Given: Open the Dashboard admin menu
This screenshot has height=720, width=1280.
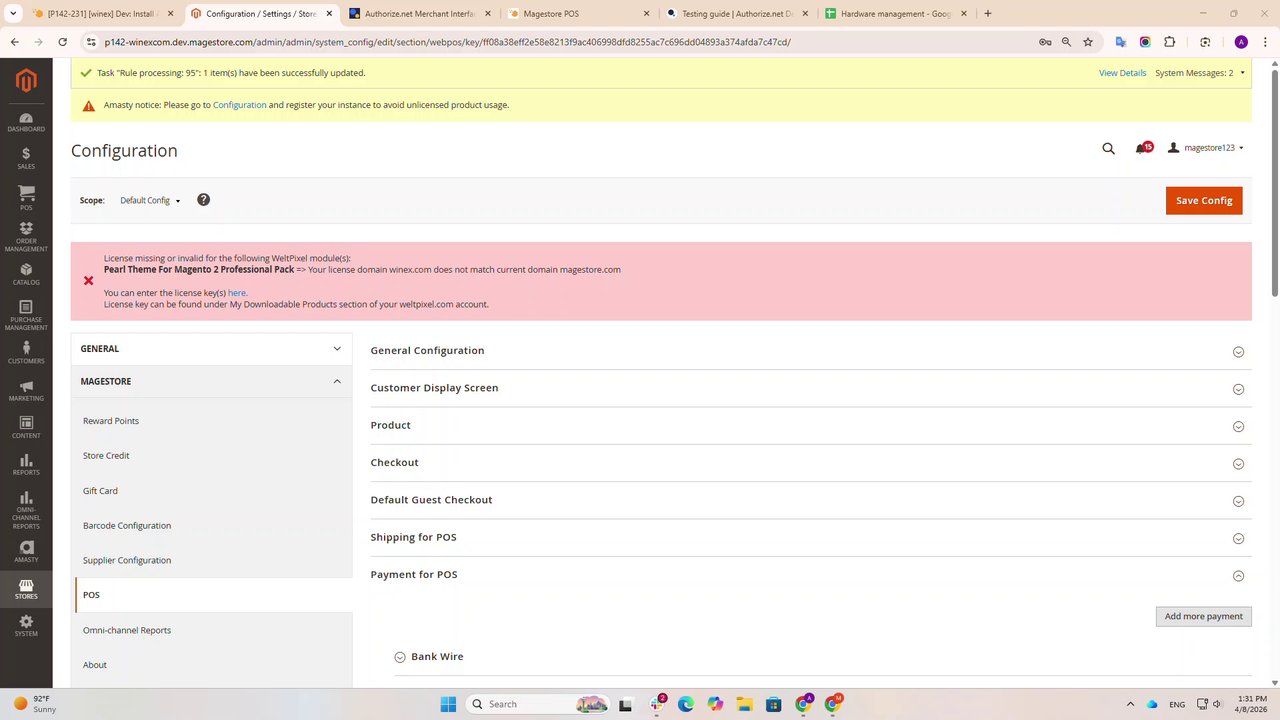Looking at the screenshot, I should [x=26, y=122].
